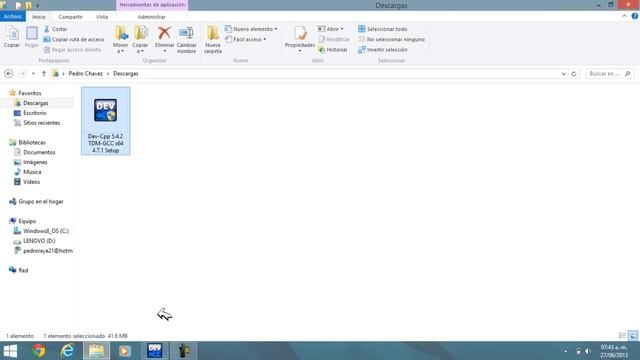640x360 pixels.
Task: Open the Copiar a folder button
Action: tap(140, 40)
